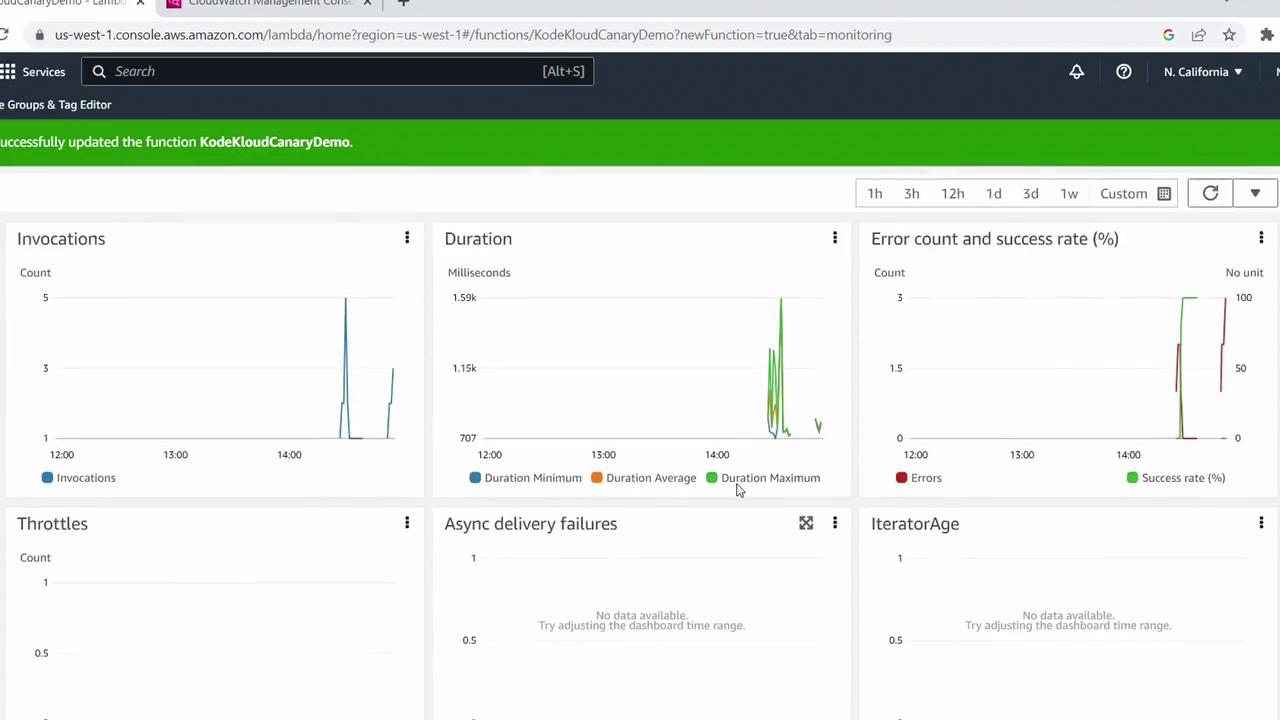Switch to CloudWatch Management Console tab
Image resolution: width=1280 pixels, height=720 pixels.
[x=270, y=3]
